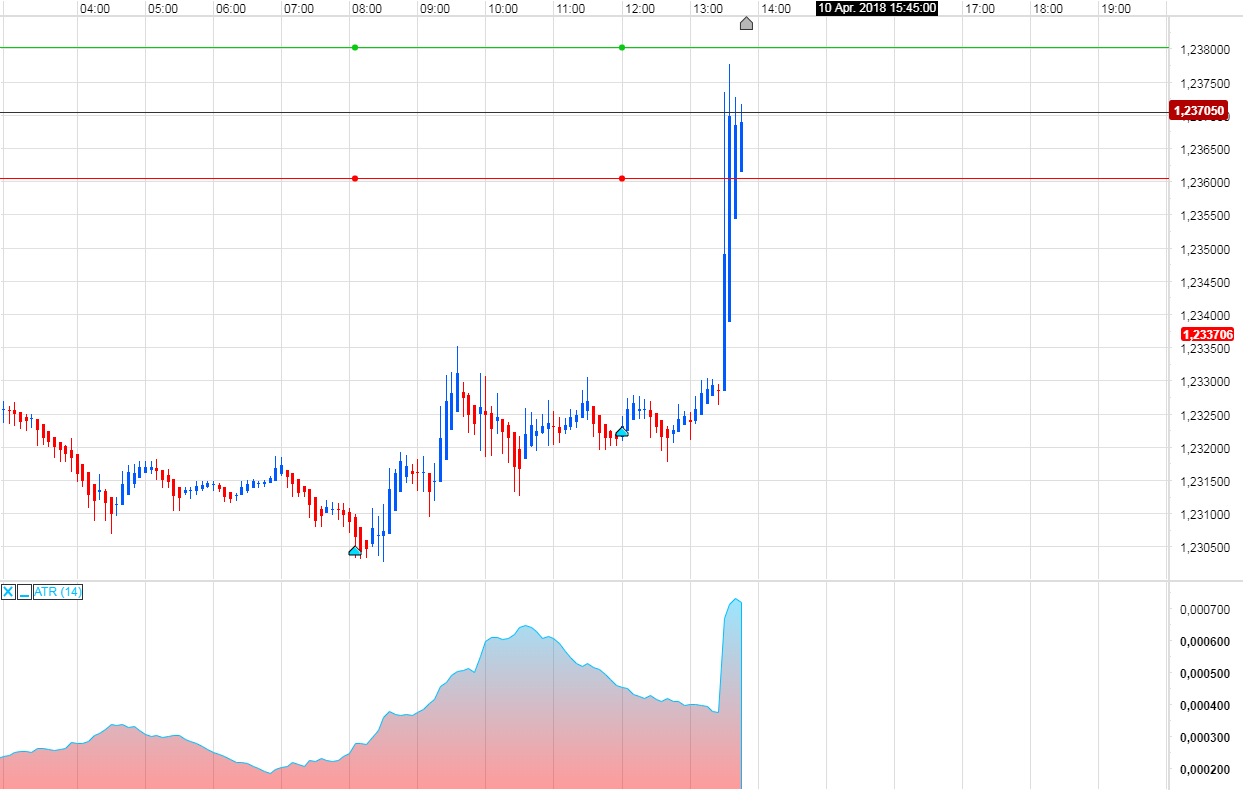Select the ATR area chart peak
The height and width of the screenshot is (795, 1243).
(737, 600)
